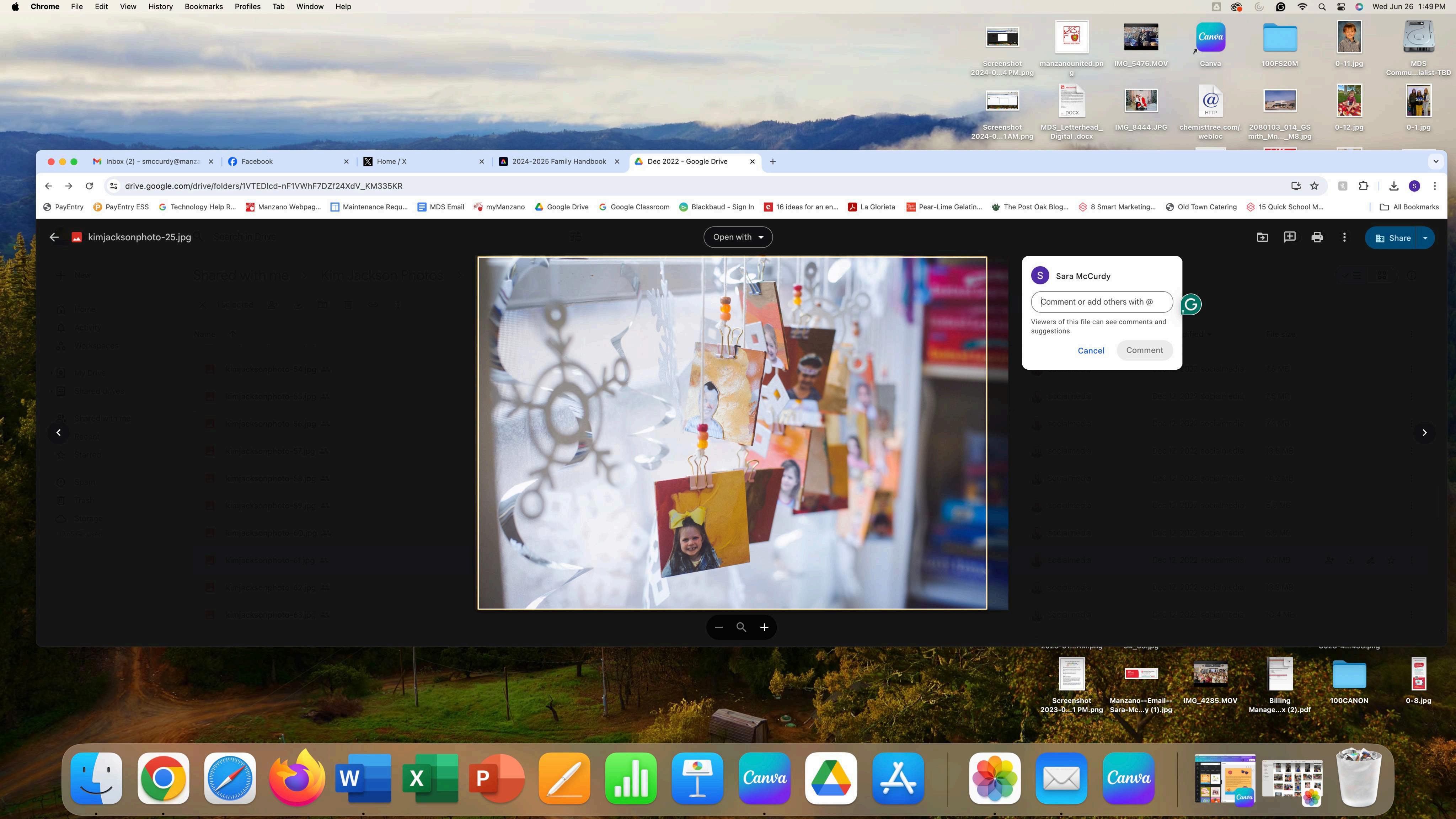Show the previous image with left arrow
The height and width of the screenshot is (819, 1456).
(58, 432)
